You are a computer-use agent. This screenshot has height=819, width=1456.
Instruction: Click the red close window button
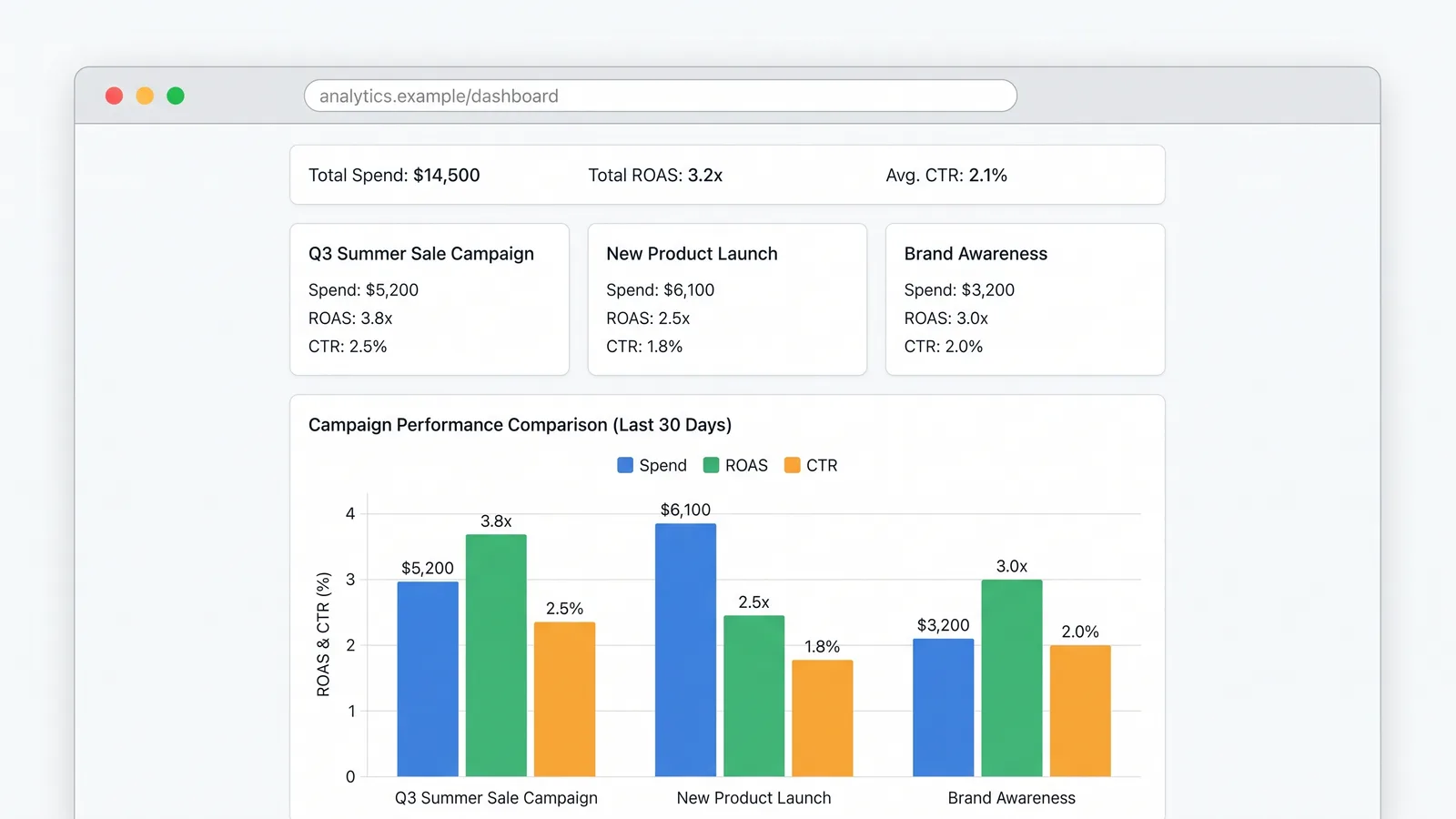114,96
